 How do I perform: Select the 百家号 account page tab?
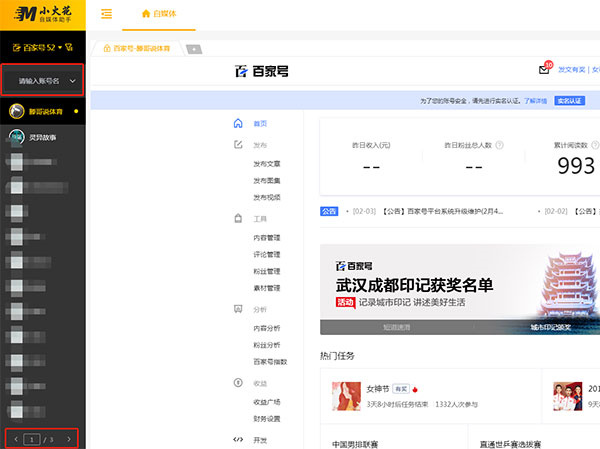[x=137, y=49]
